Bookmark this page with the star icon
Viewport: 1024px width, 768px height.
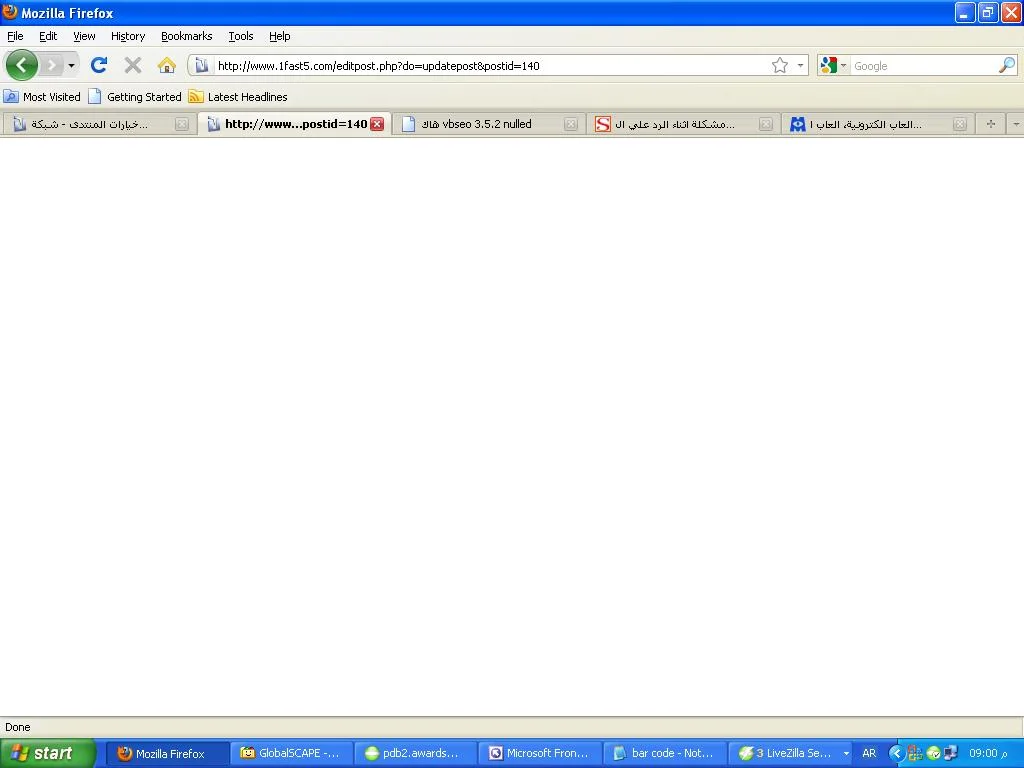780,65
